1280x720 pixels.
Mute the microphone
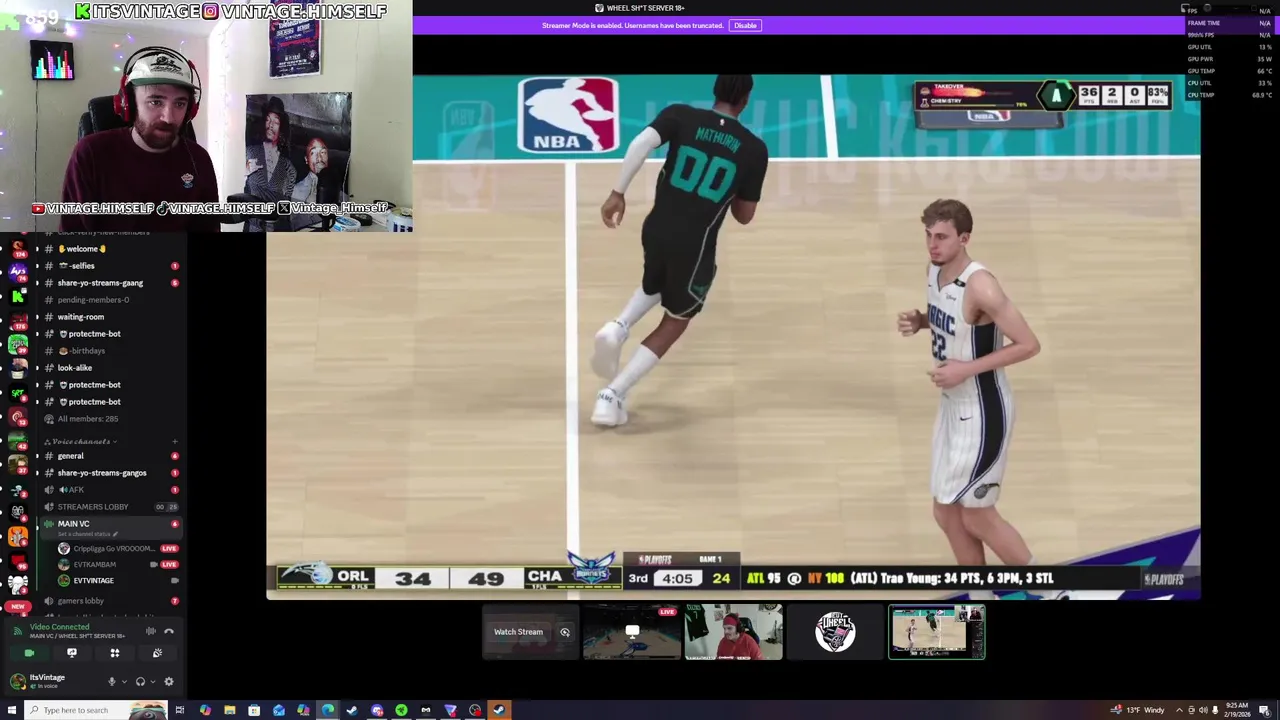[x=112, y=682]
